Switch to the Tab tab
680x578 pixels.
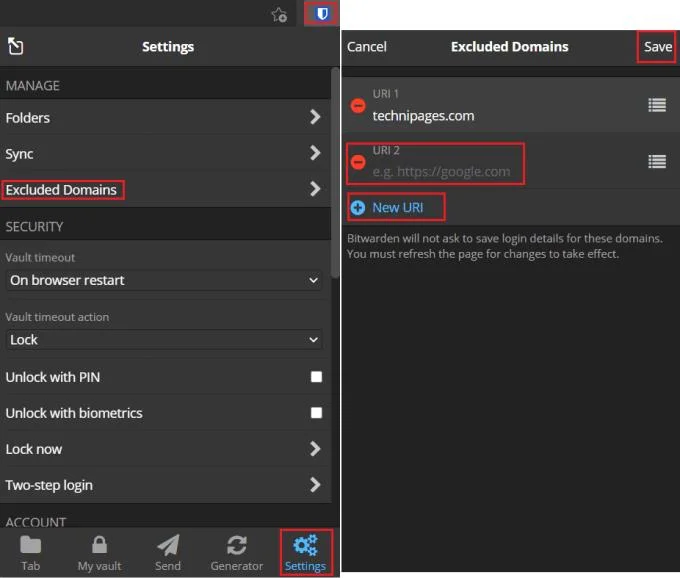(x=30, y=553)
